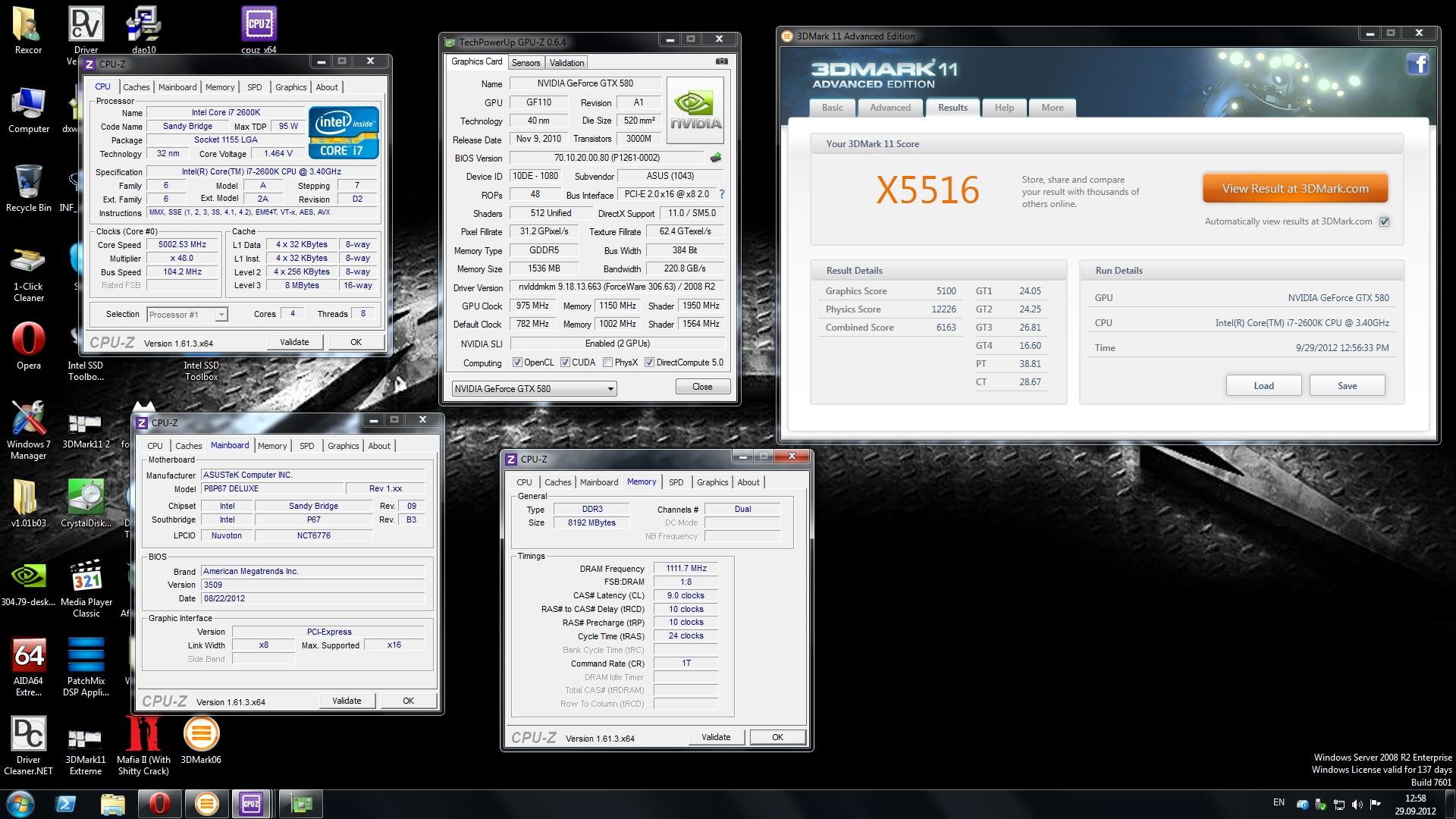
Task: Switch to Validation tab in GPU-Z
Action: [567, 63]
